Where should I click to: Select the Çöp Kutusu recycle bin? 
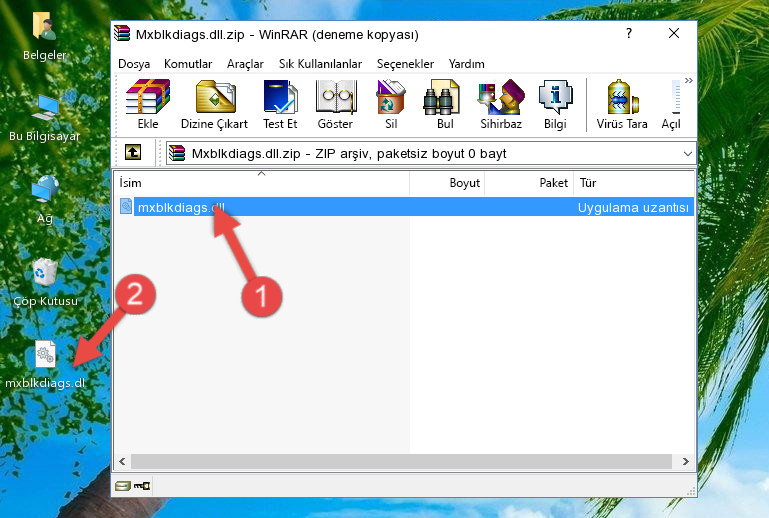point(45,283)
